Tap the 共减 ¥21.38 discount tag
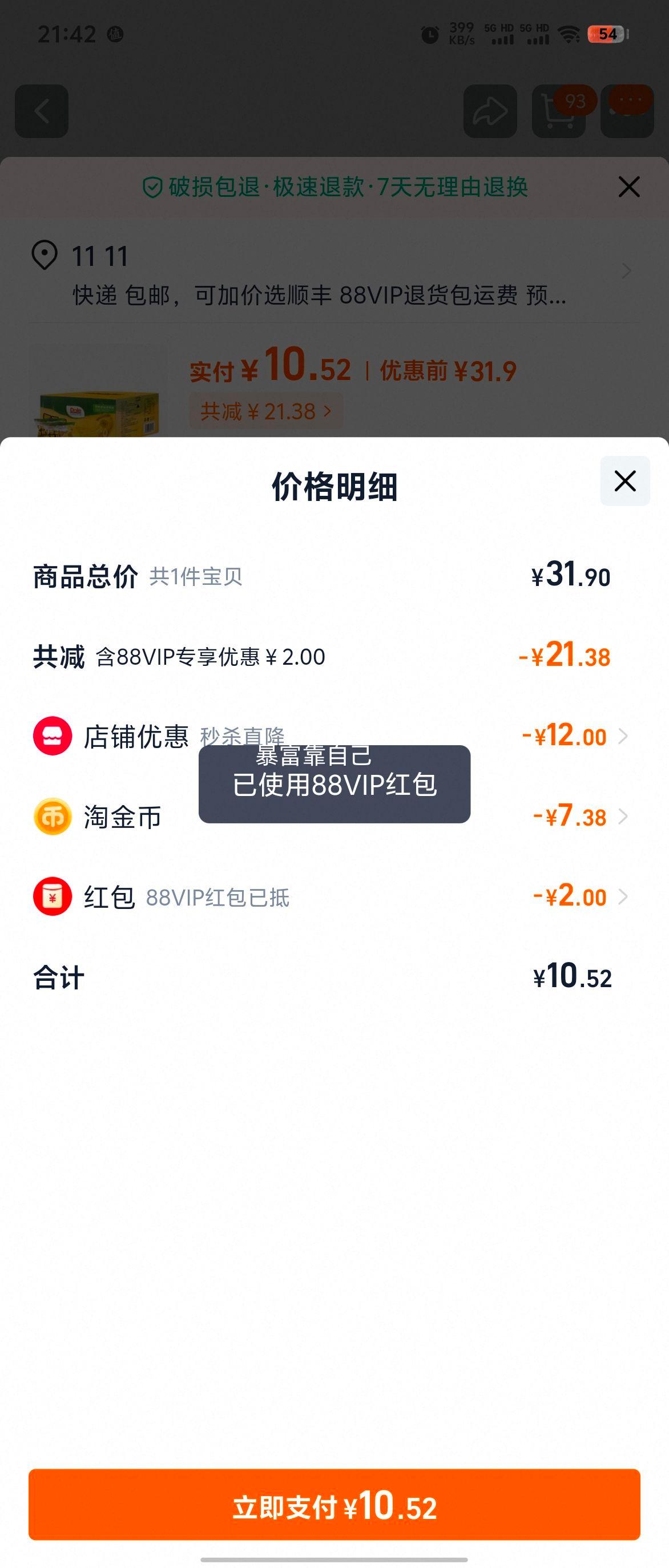The image size is (669, 1568). coord(266,411)
